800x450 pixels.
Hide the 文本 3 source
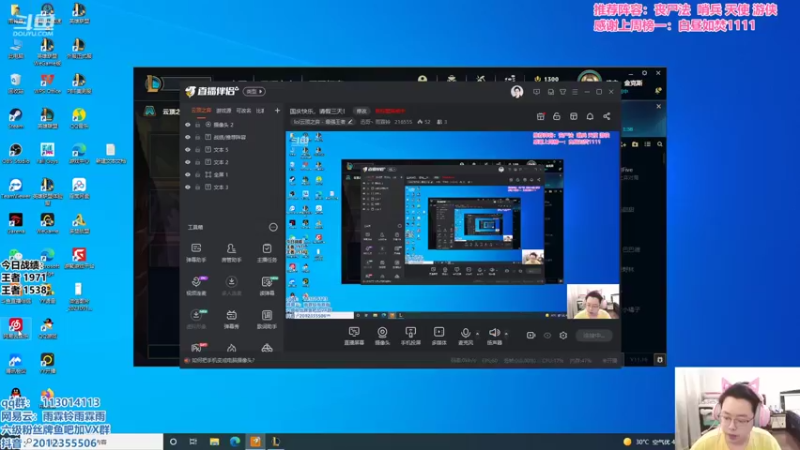[188, 187]
